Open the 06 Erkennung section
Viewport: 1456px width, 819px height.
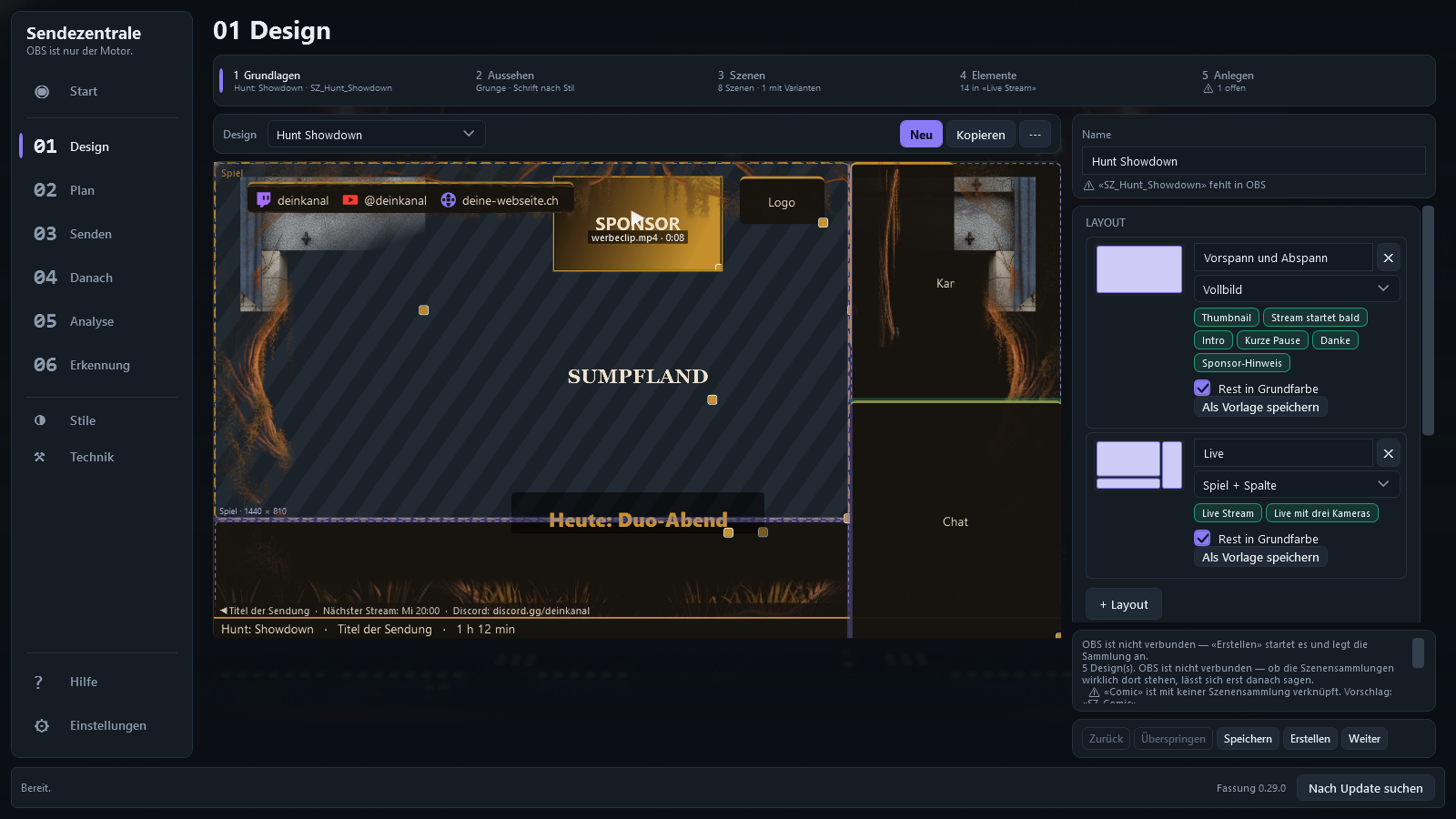click(102, 365)
